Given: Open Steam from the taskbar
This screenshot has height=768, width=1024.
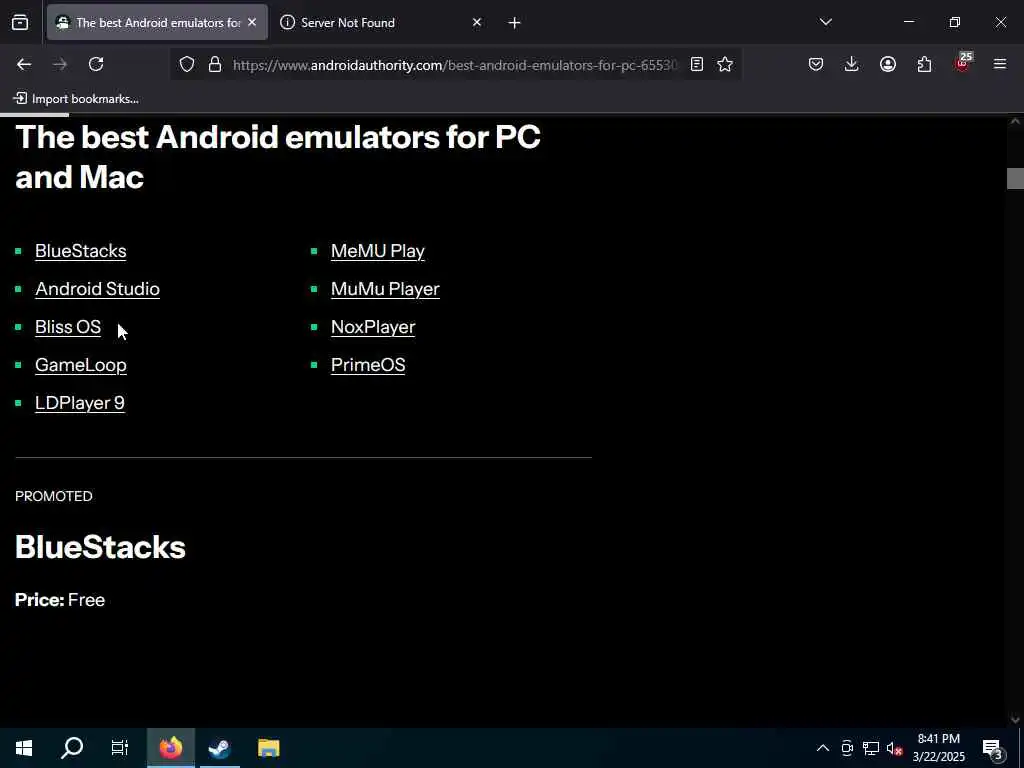Looking at the screenshot, I should click(219, 748).
